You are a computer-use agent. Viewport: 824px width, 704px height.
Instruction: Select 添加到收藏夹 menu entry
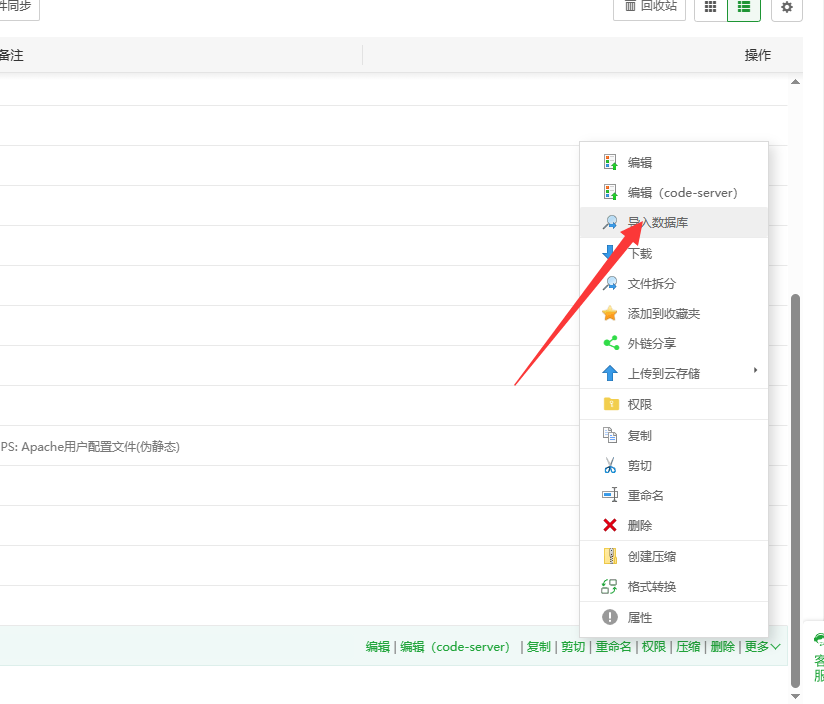pyautogui.click(x=674, y=314)
